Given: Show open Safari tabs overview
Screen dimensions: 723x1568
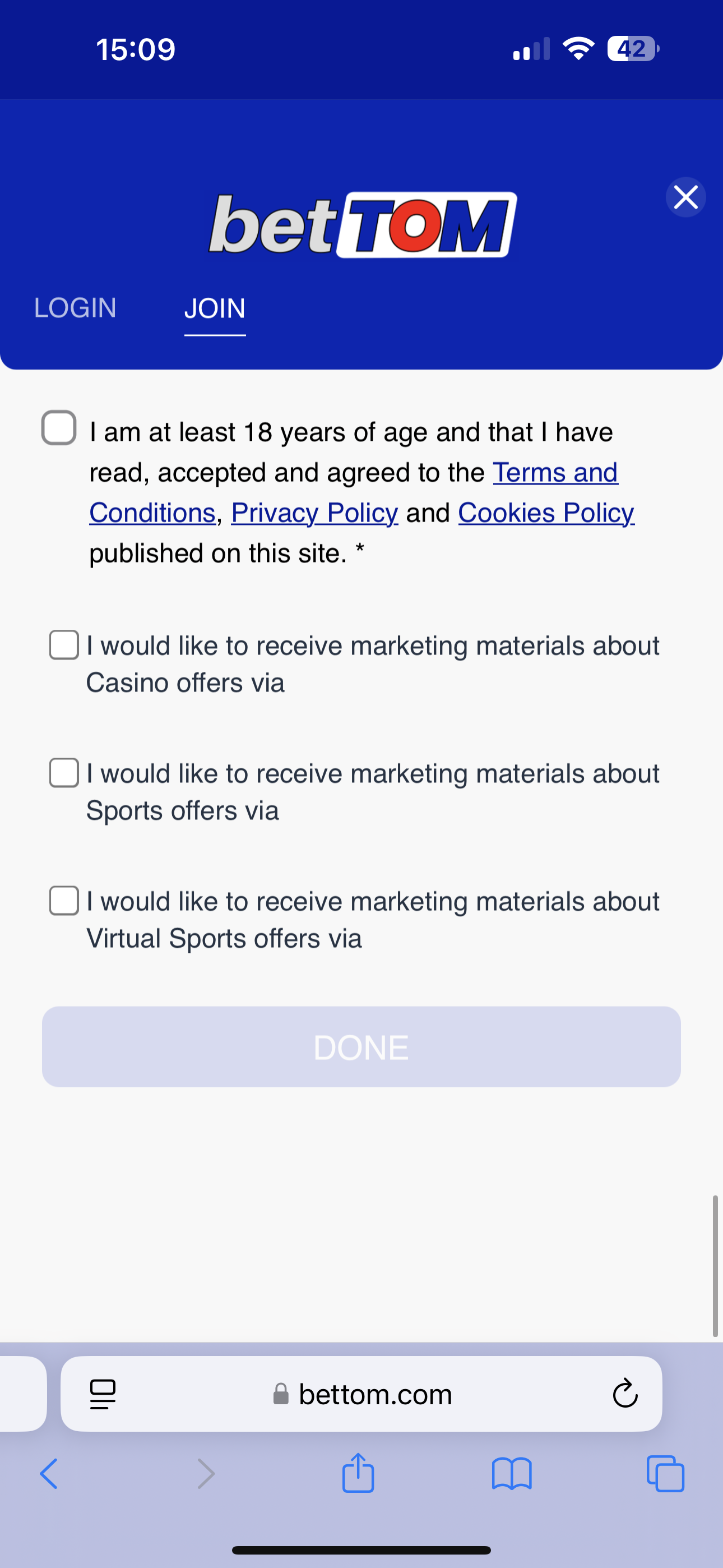Looking at the screenshot, I should pos(665,1474).
